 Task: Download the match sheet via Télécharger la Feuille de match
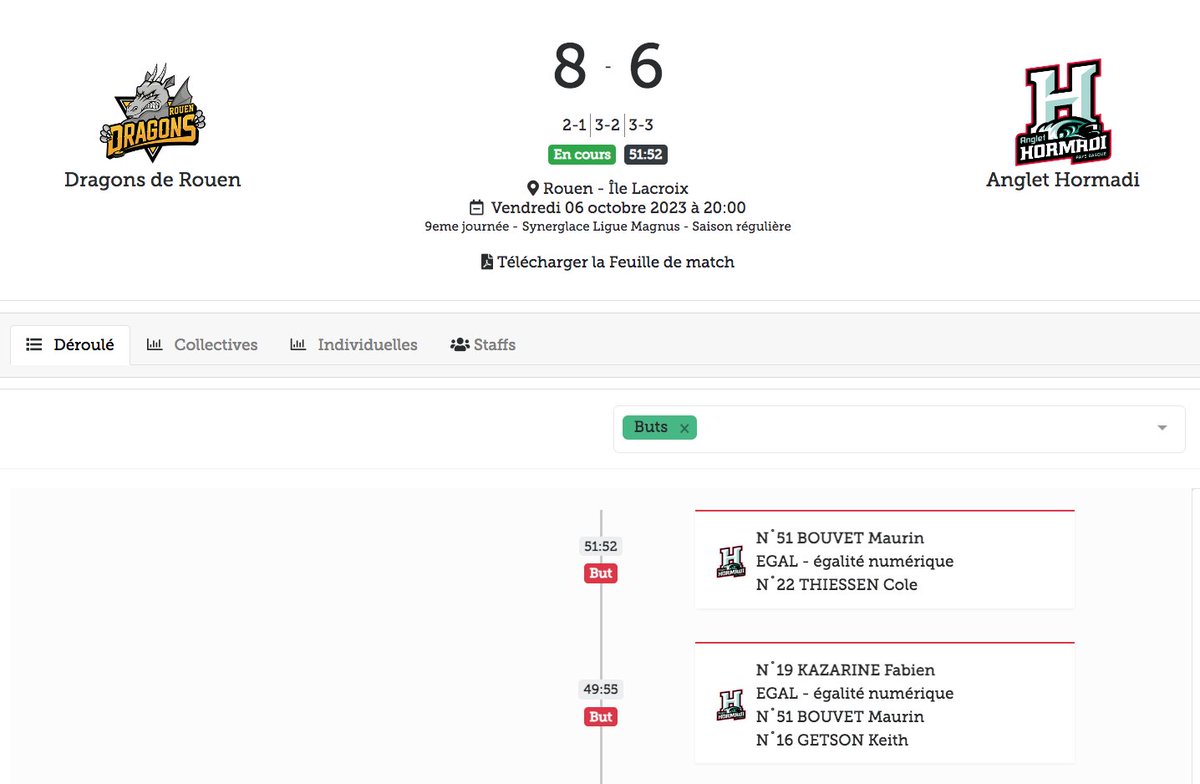(x=608, y=262)
